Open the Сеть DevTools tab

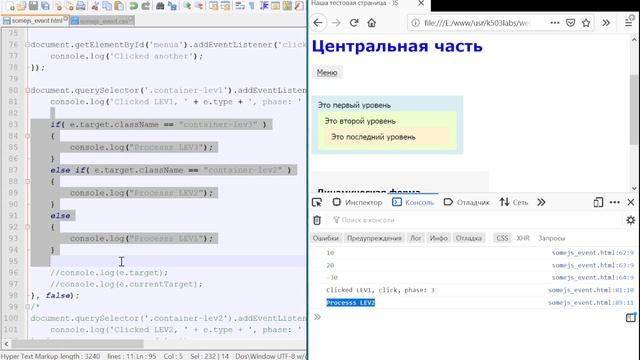pos(513,202)
